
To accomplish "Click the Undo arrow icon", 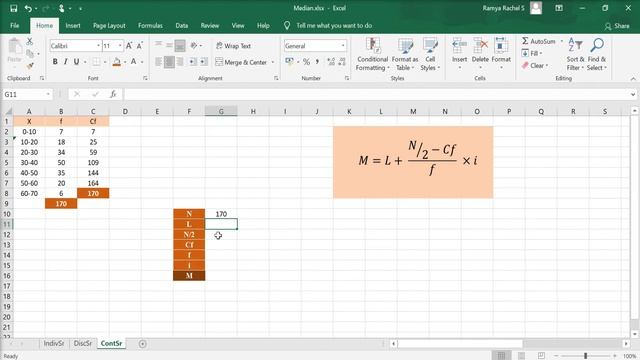I will [28, 8].
